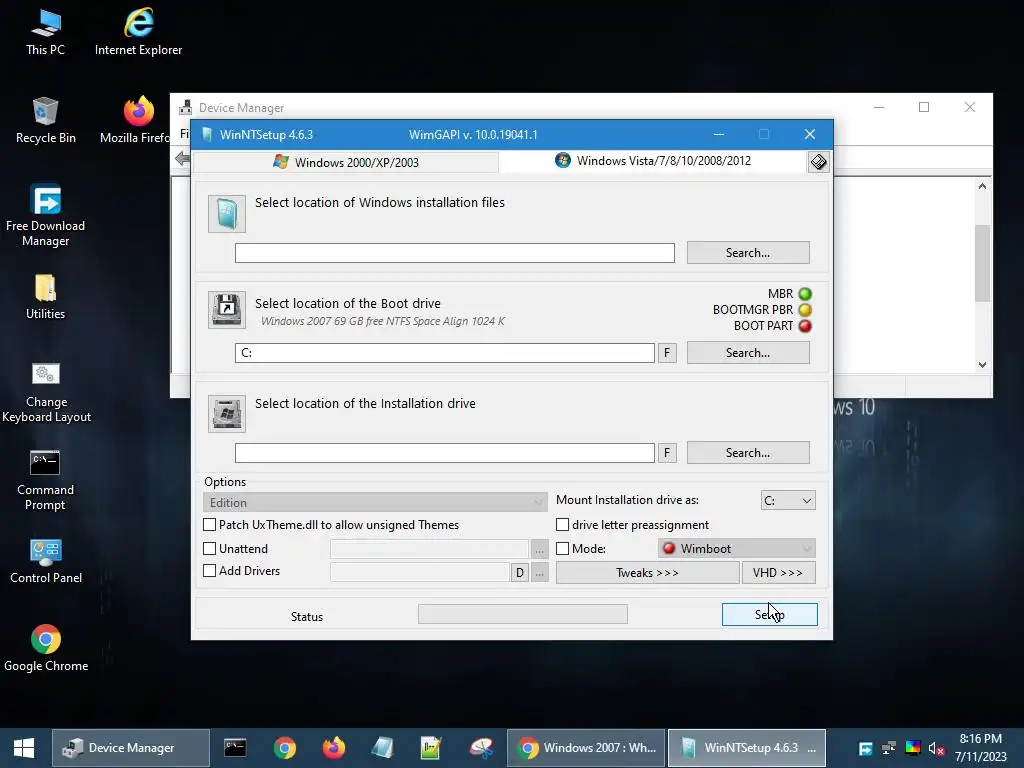The width and height of the screenshot is (1024, 768).
Task: Open Internet Explorer desktop icon
Action: pyautogui.click(x=138, y=31)
